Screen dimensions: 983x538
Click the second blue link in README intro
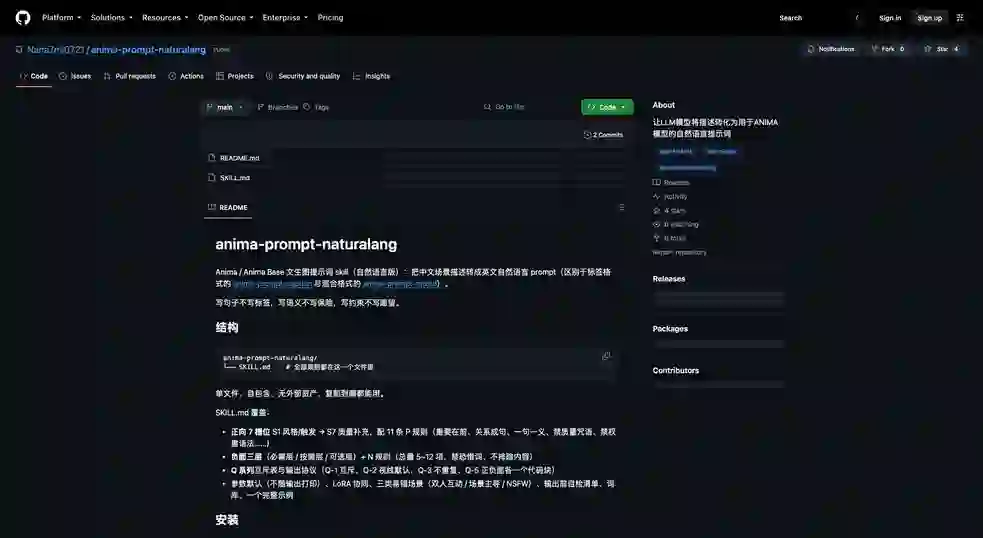tap(400, 284)
